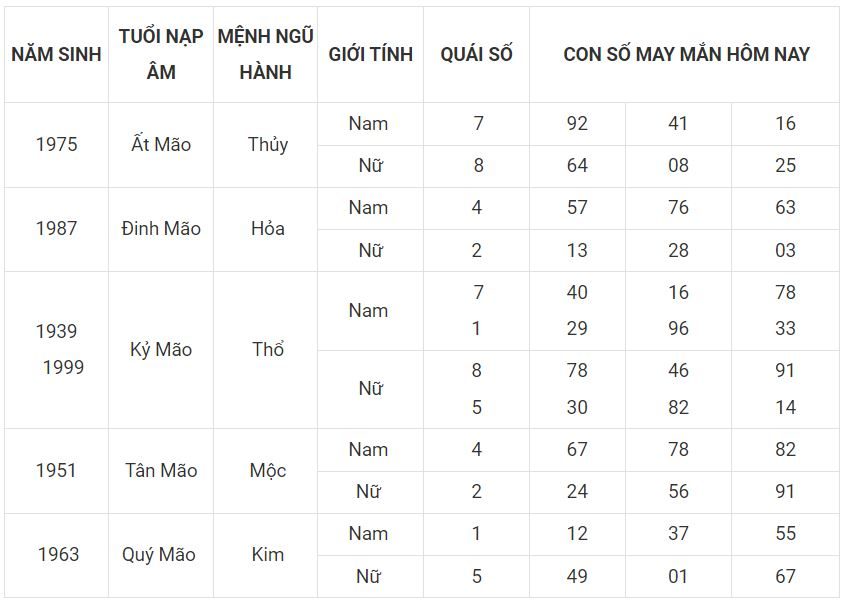Click the Kim element cell
855x602 pixels.
click(x=266, y=555)
